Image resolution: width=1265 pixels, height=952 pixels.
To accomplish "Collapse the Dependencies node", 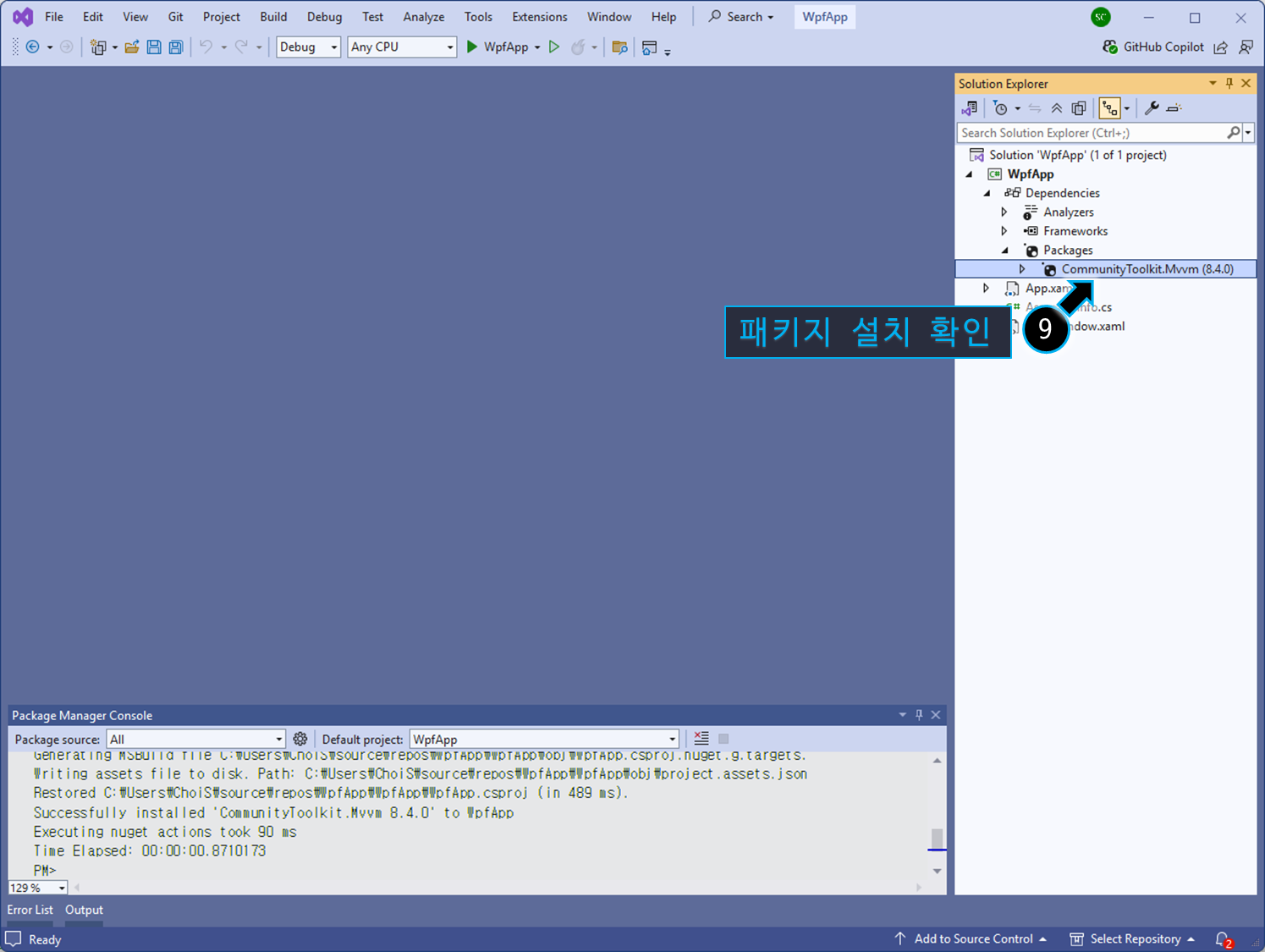I will click(987, 193).
